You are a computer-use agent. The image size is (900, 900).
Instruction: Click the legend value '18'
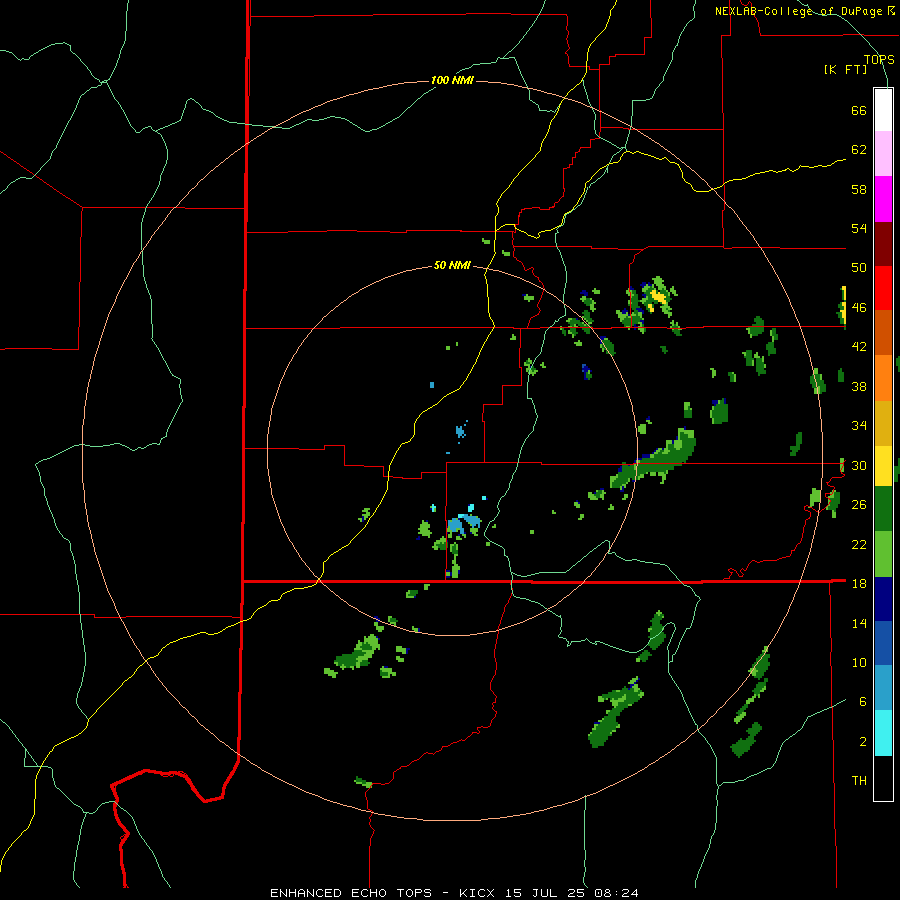[859, 583]
